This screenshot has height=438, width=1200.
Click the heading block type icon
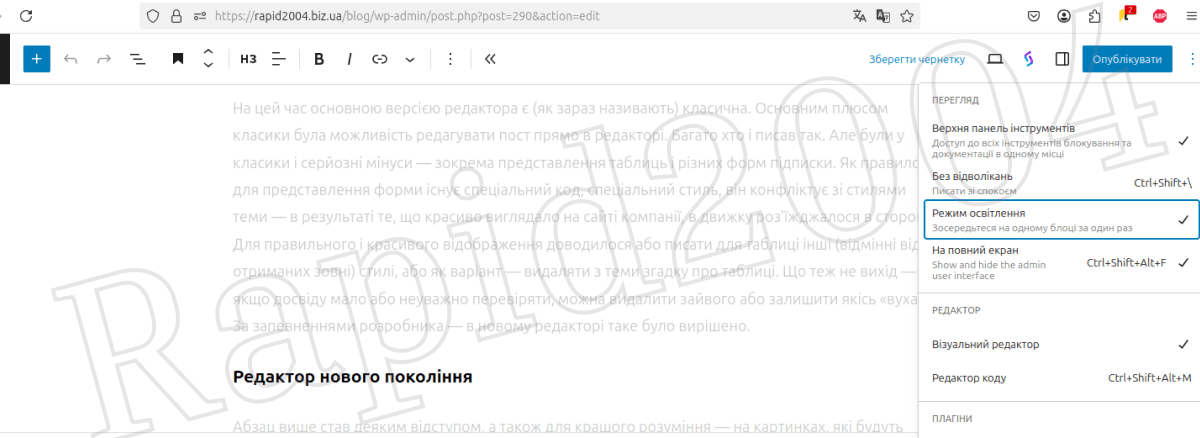point(177,59)
